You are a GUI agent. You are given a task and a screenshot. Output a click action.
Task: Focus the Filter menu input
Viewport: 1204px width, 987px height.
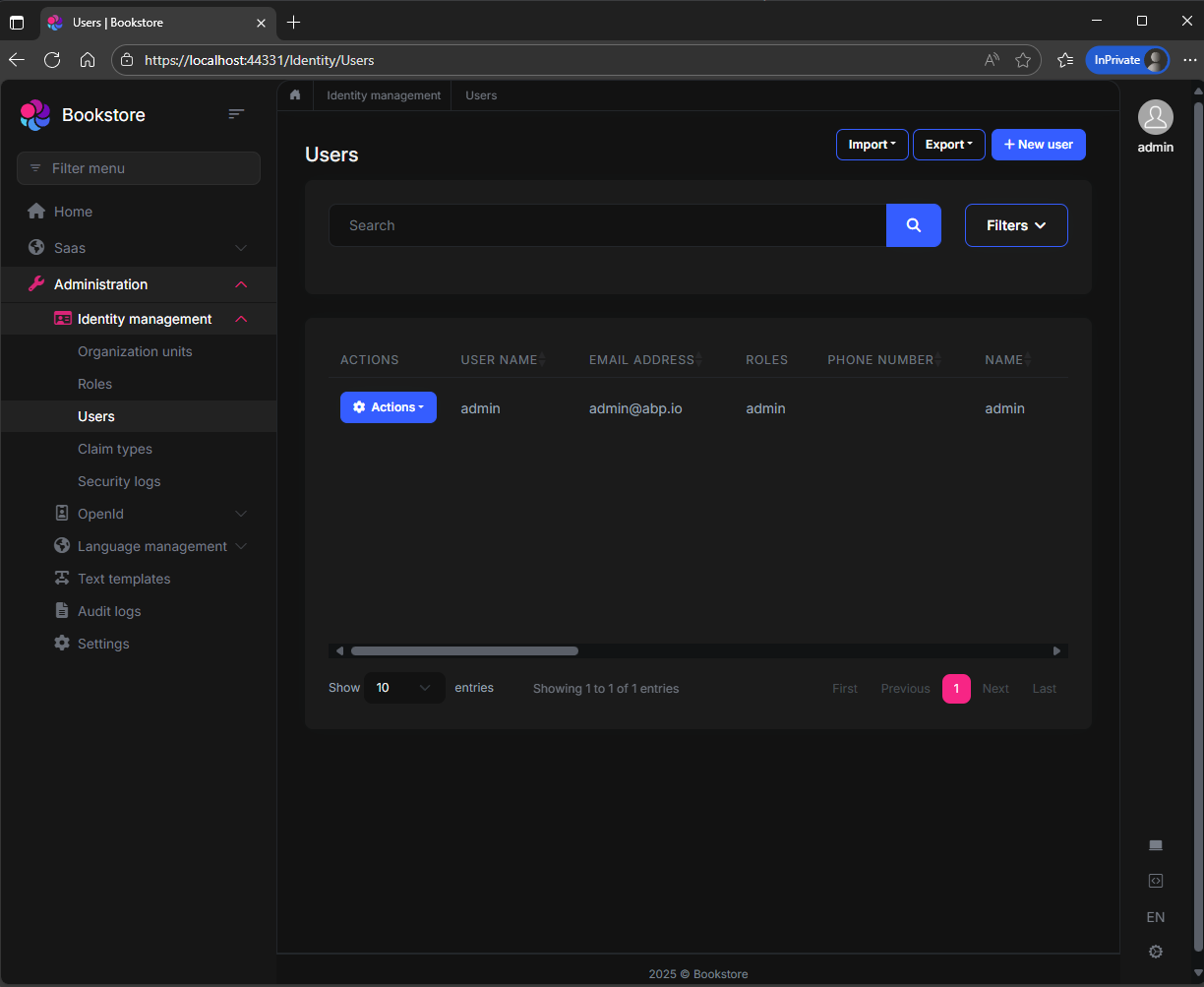pyautogui.click(x=139, y=168)
